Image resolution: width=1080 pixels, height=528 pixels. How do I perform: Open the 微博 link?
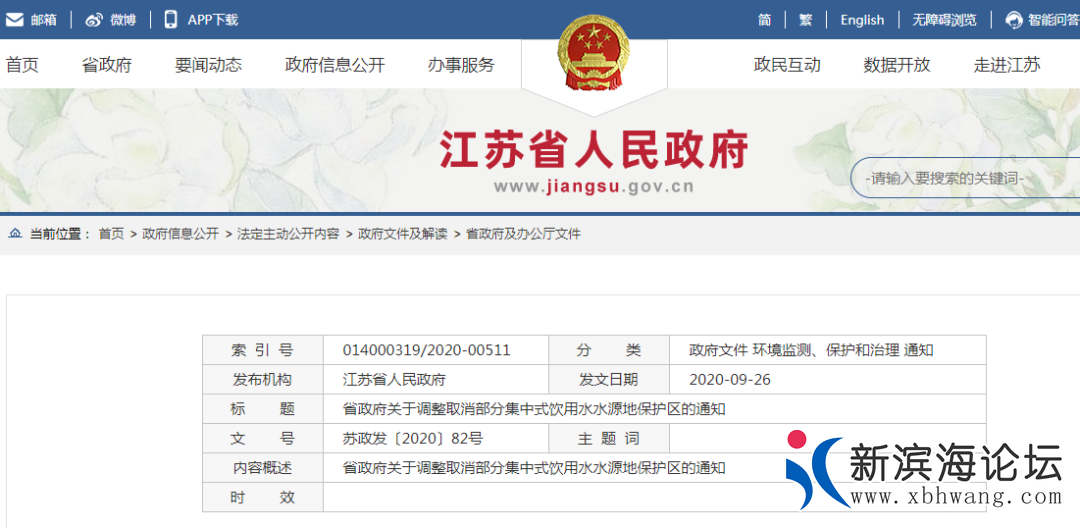(123, 20)
